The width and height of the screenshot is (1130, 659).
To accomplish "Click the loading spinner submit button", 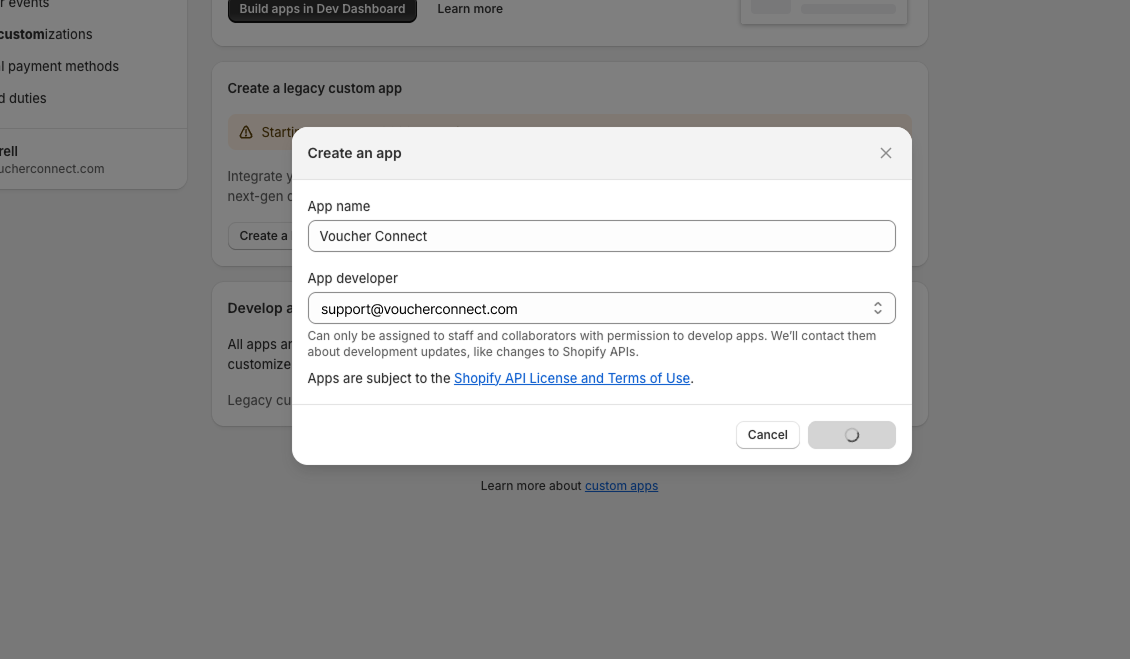I will coord(851,435).
